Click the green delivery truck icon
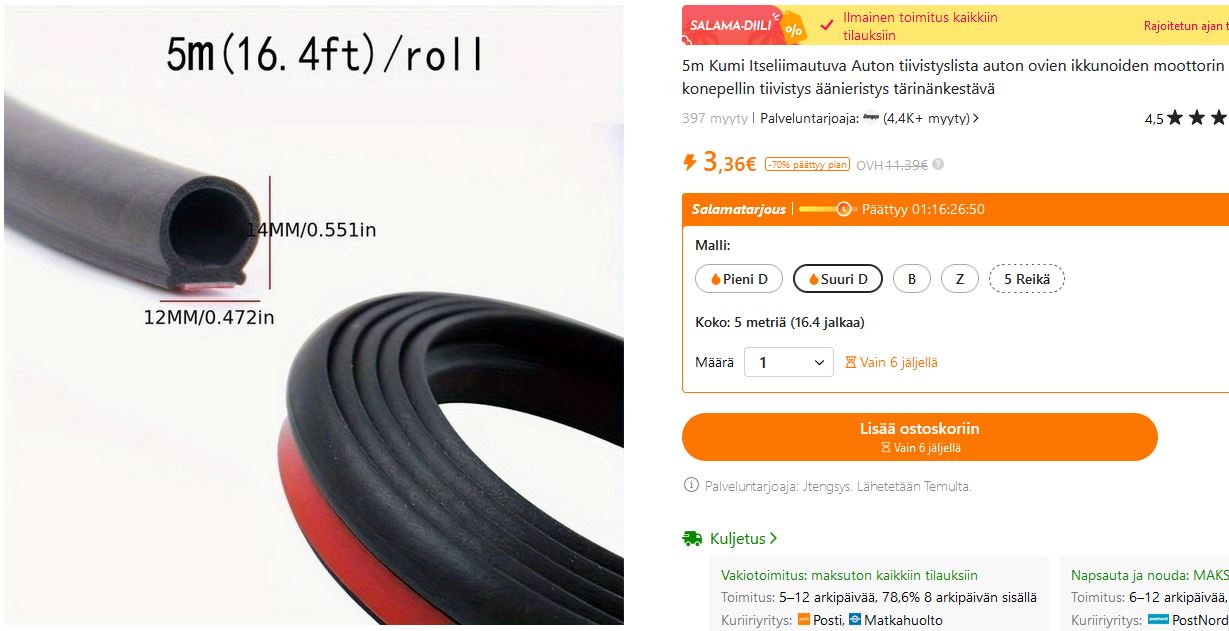Image resolution: width=1229 pixels, height=631 pixels. tap(692, 539)
